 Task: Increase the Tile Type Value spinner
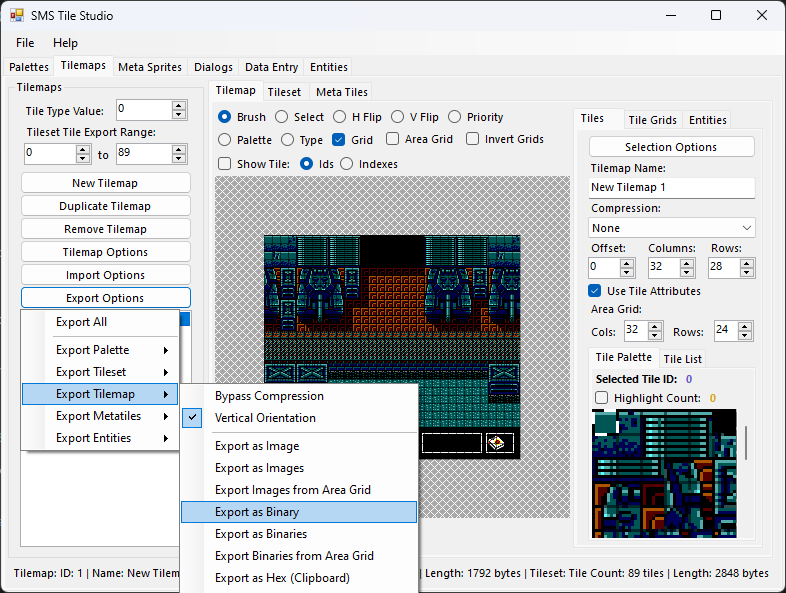click(178, 105)
